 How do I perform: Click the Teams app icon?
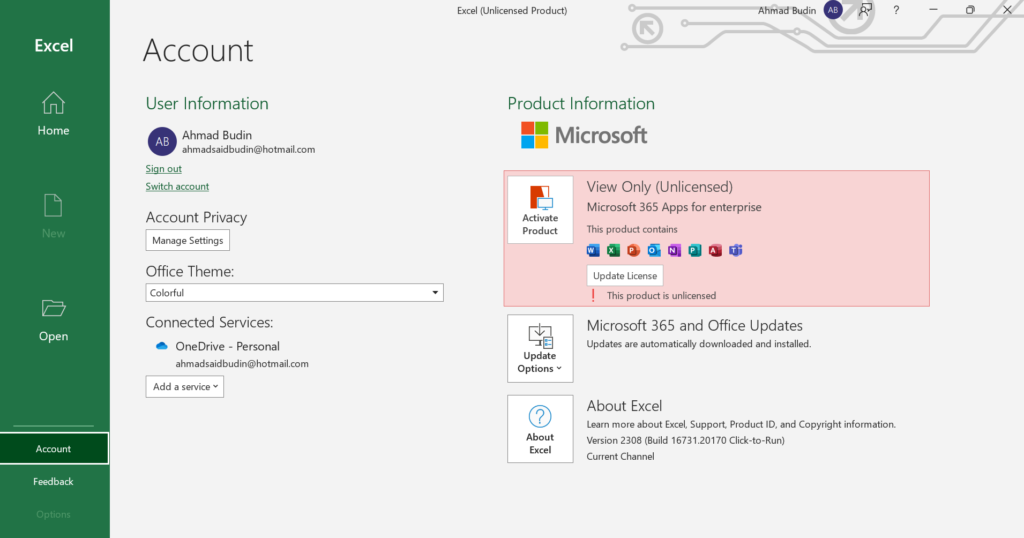(735, 250)
